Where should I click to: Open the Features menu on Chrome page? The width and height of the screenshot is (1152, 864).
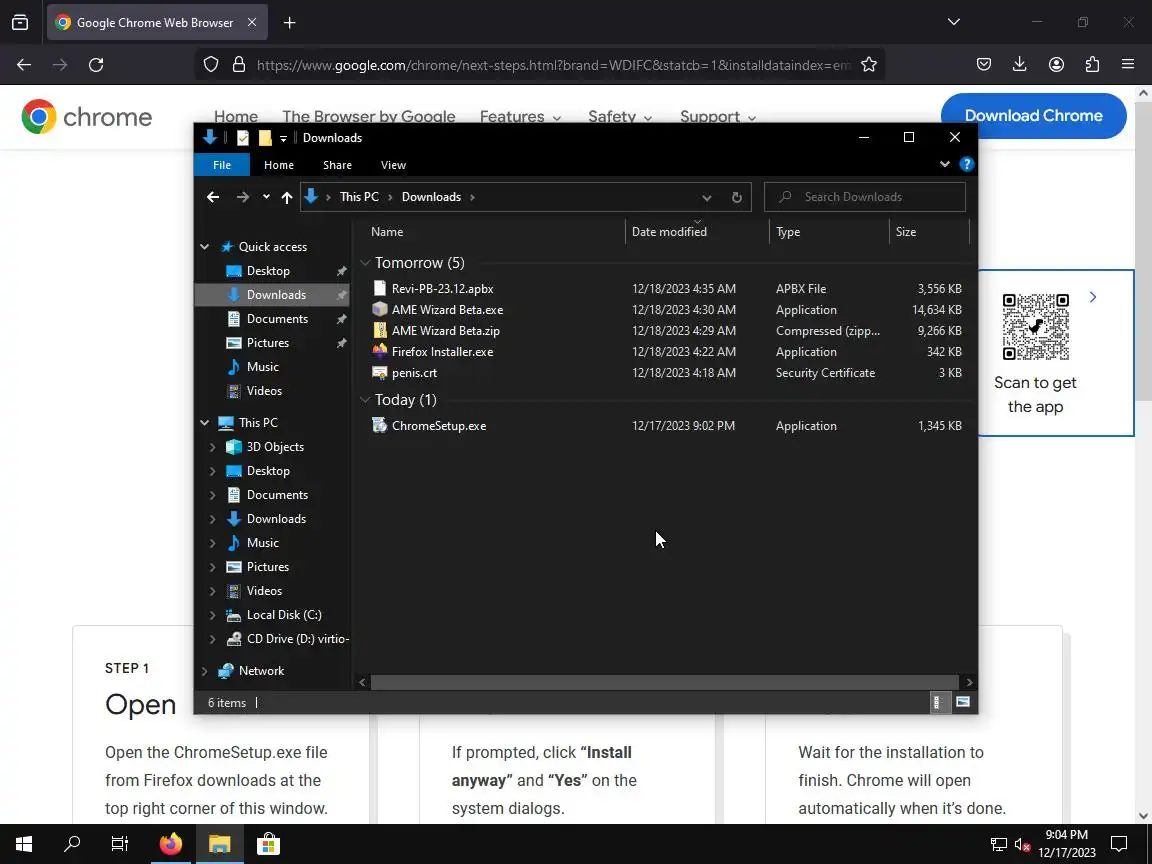click(x=520, y=115)
